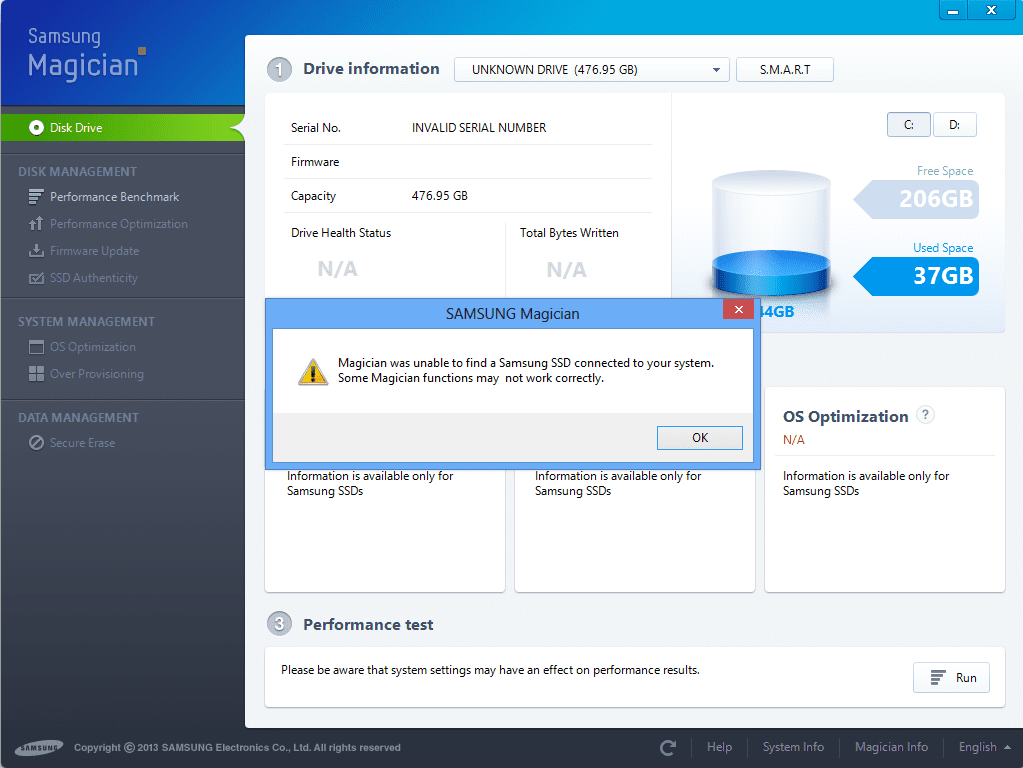Open the Help link
Screen dimensions: 1023x768
(x=719, y=747)
